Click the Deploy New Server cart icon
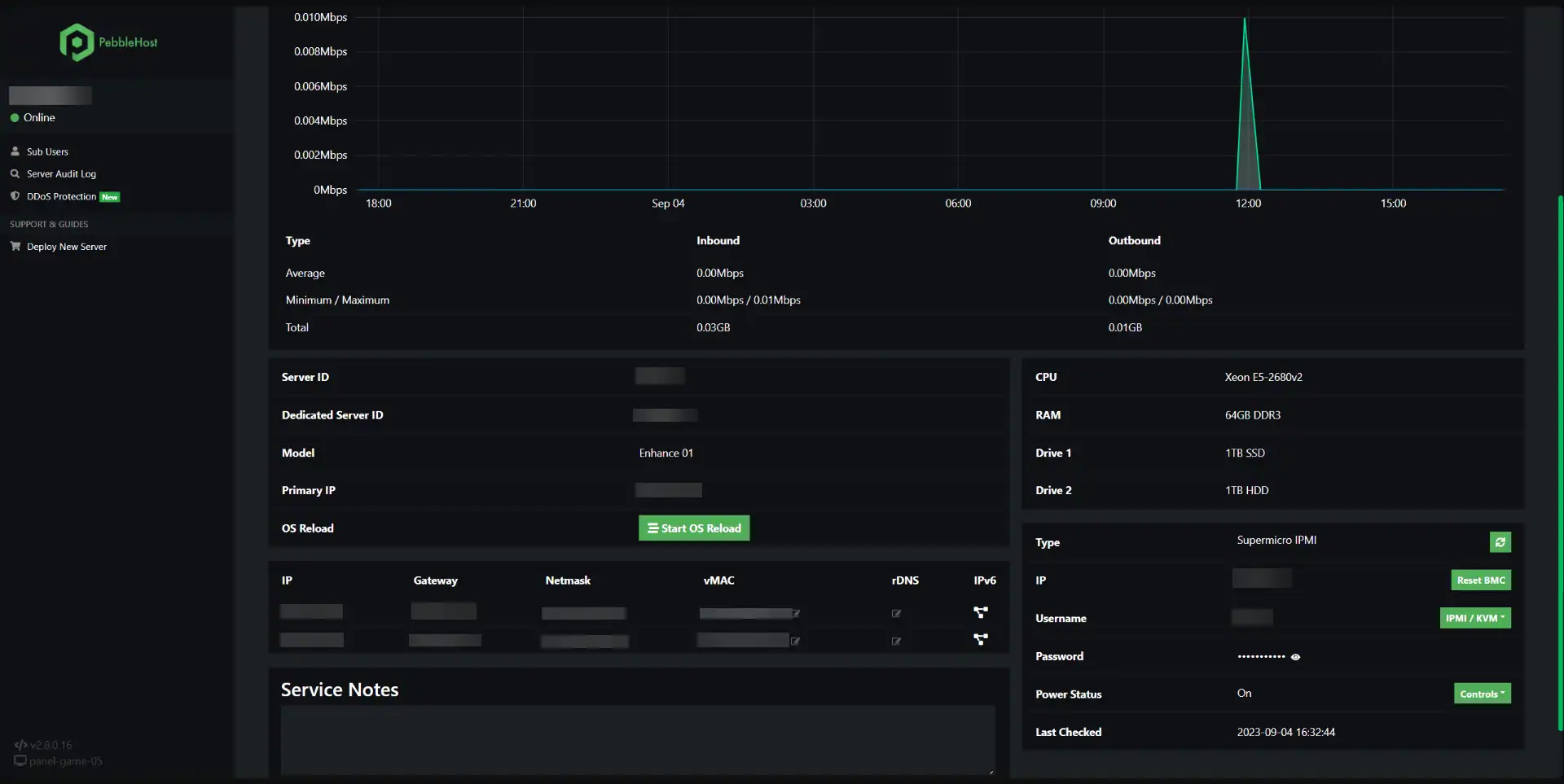The width and height of the screenshot is (1564, 784). (15, 246)
